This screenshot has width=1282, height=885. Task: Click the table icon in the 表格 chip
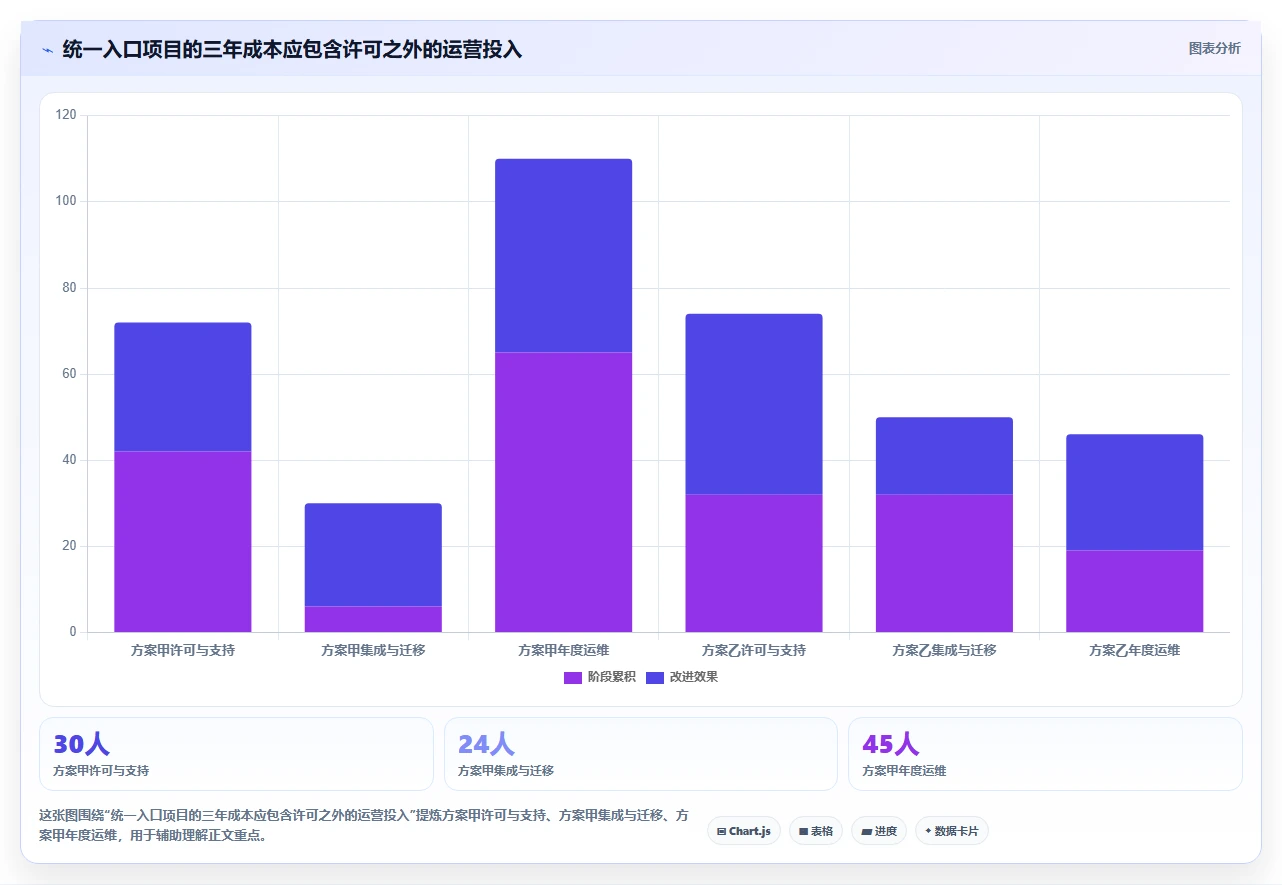pyautogui.click(x=803, y=831)
